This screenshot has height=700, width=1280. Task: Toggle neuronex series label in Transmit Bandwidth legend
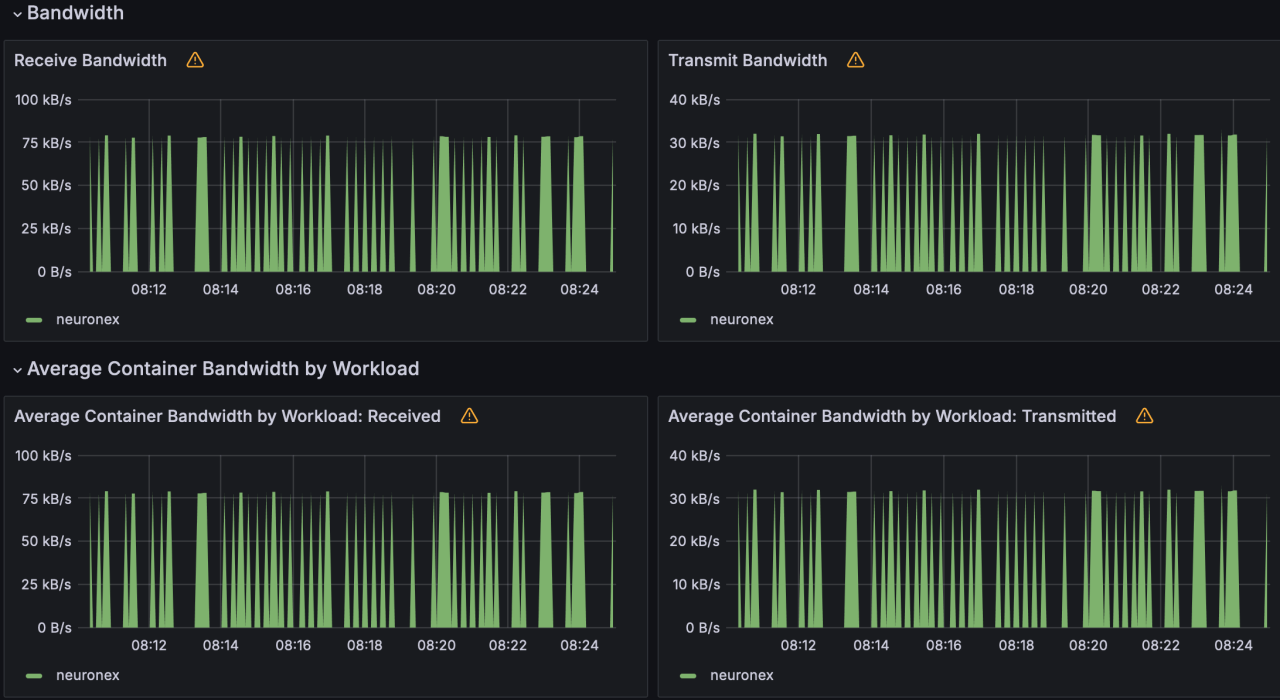click(741, 320)
